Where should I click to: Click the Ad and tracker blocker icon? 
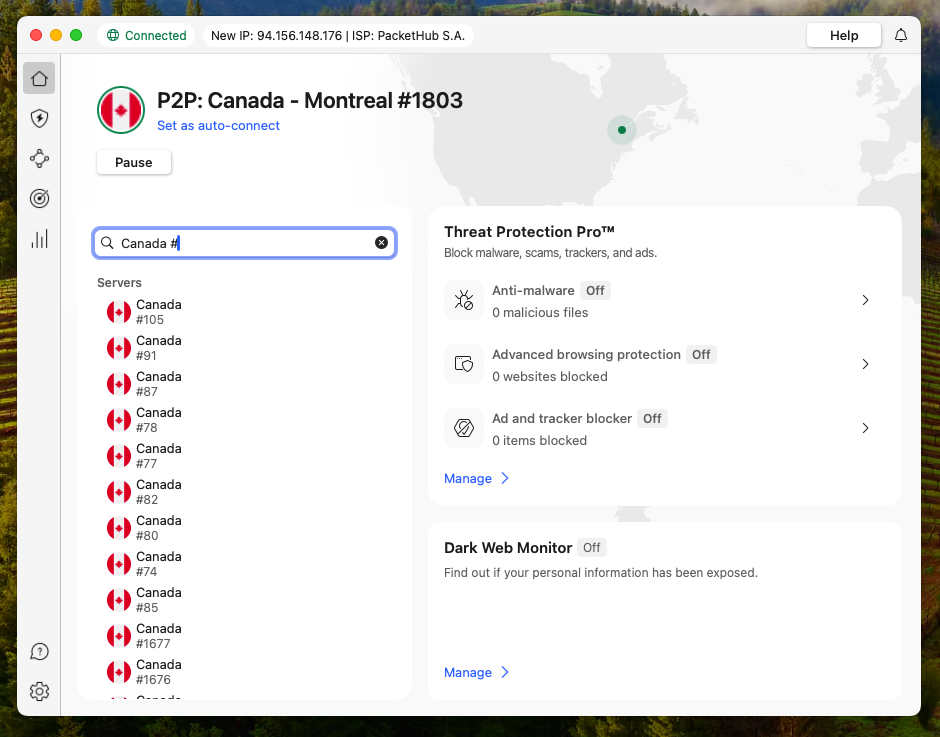coord(463,428)
